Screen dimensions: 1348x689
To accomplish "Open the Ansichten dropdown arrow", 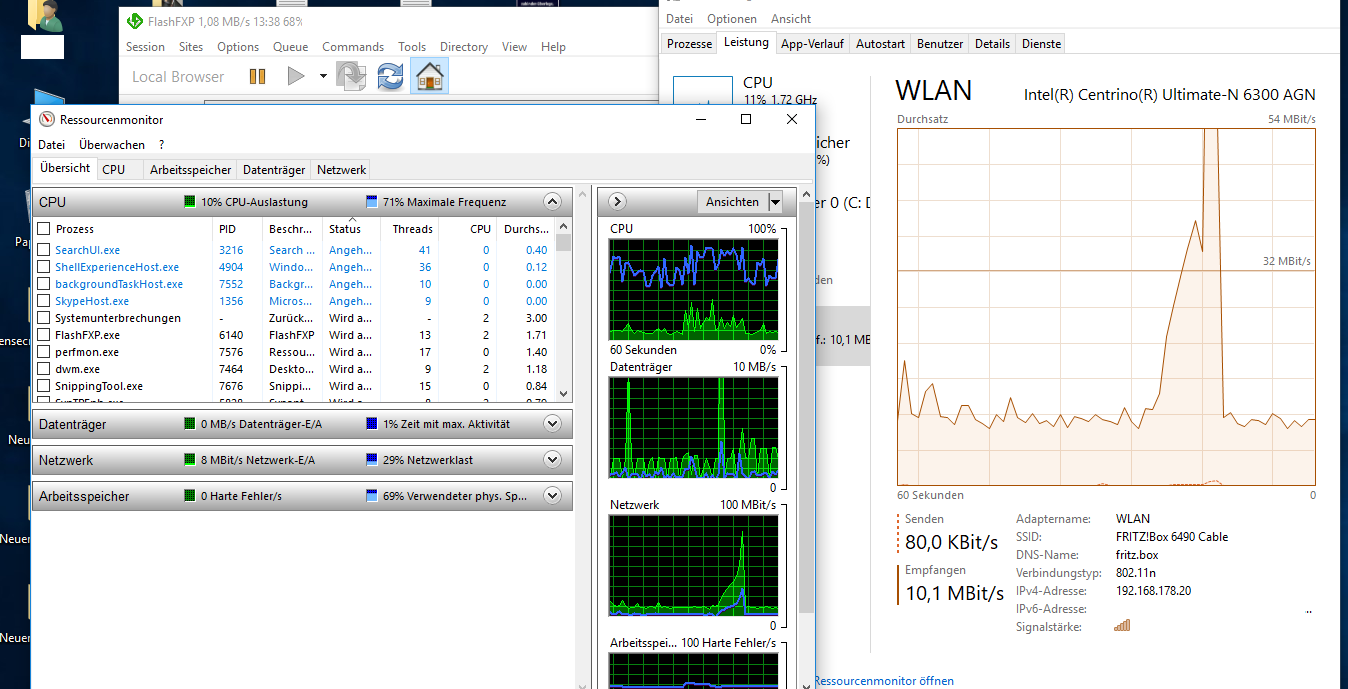I will point(775,202).
